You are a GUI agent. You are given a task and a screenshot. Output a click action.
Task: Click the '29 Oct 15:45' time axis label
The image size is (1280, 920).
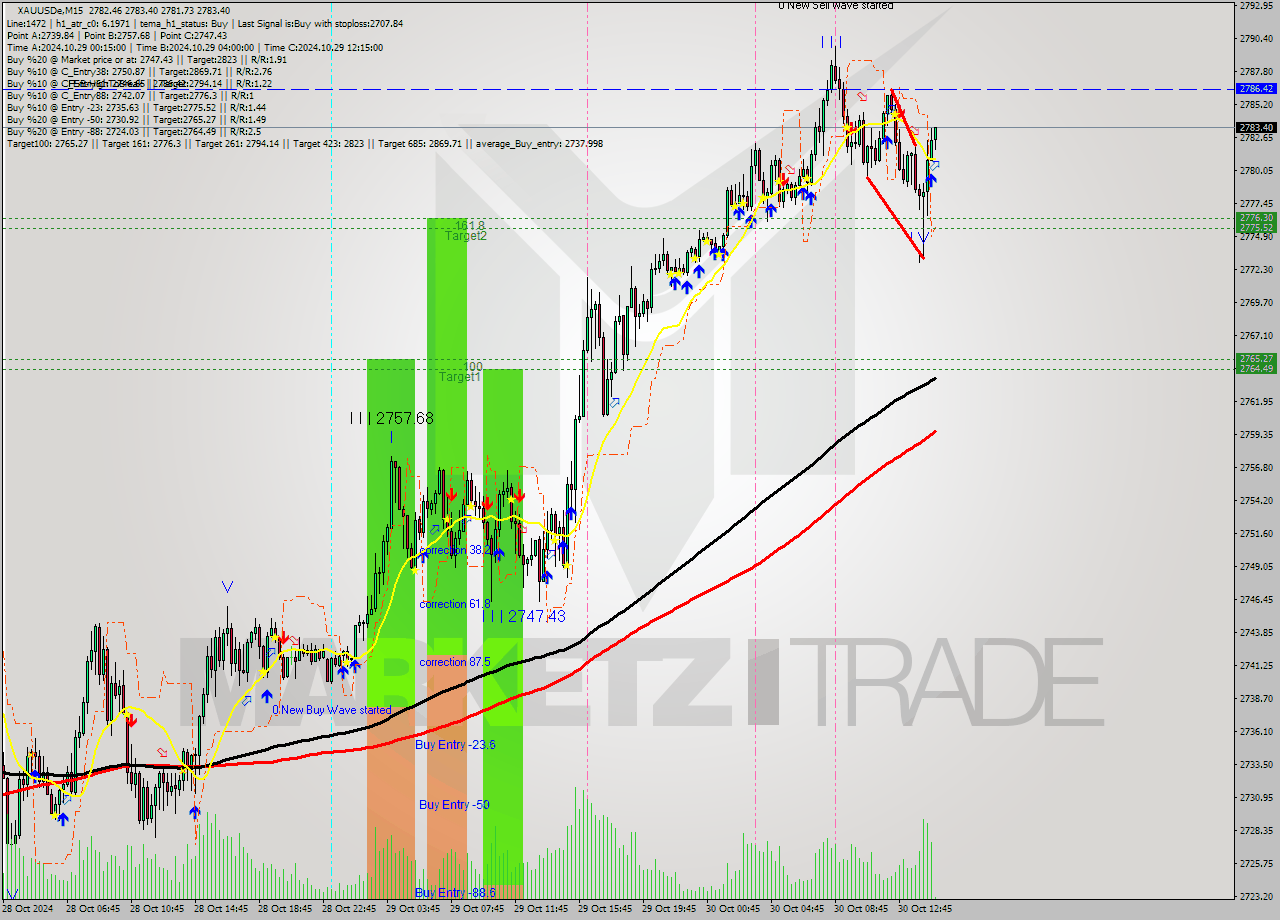click(x=605, y=909)
